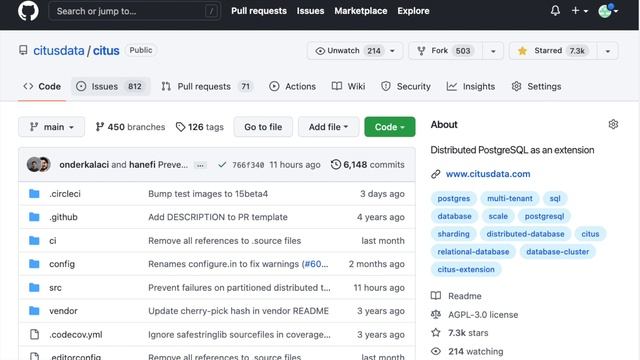Screen dimensions: 640x360
Task: Expand the star lists dropdown arrow
Action: tap(608, 51)
